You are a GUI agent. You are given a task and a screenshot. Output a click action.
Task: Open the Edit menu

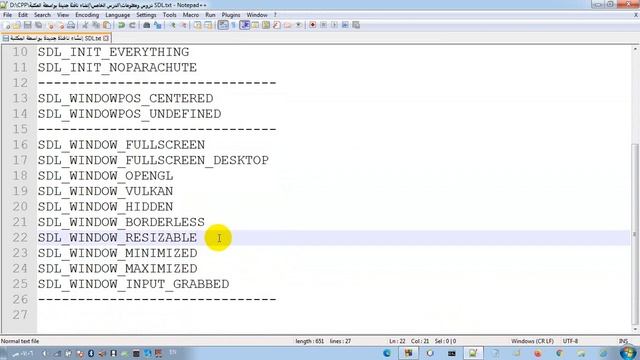coord(23,15)
